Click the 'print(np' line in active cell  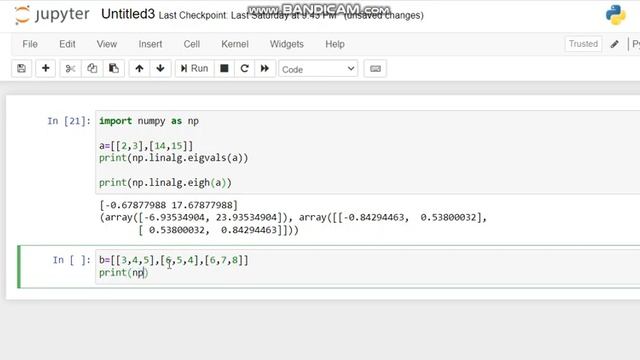[123, 273]
